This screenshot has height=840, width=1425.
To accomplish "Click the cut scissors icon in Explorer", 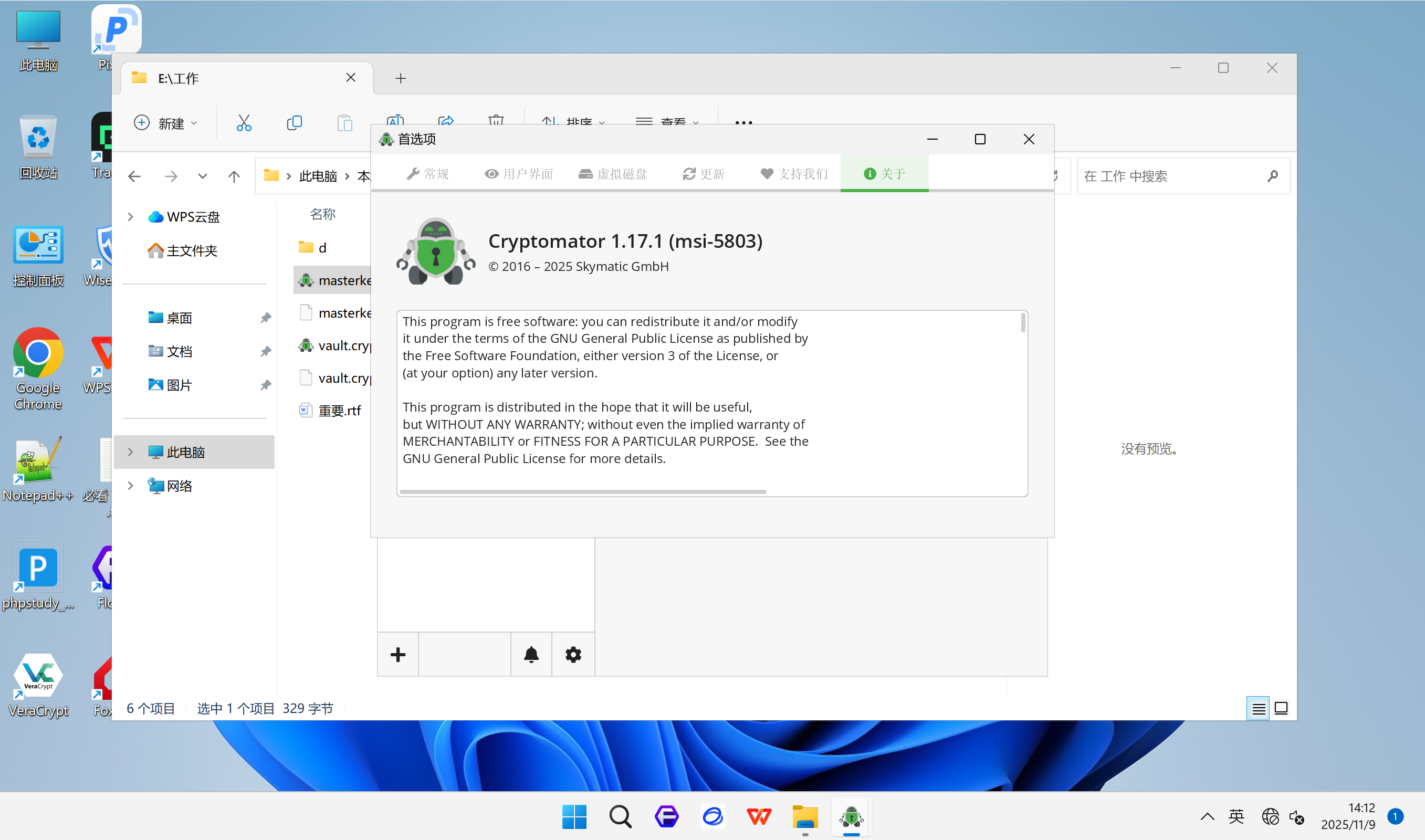I will [x=243, y=123].
